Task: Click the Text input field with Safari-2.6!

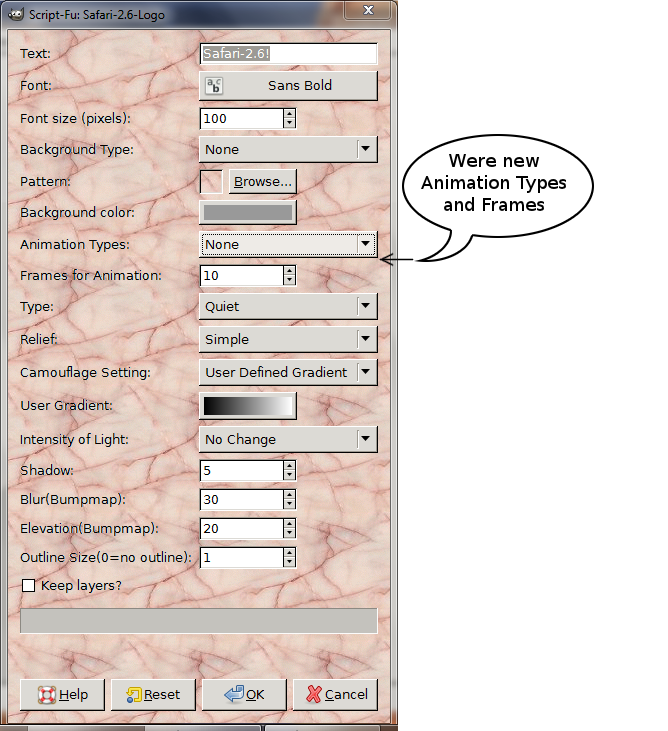Action: [288, 54]
